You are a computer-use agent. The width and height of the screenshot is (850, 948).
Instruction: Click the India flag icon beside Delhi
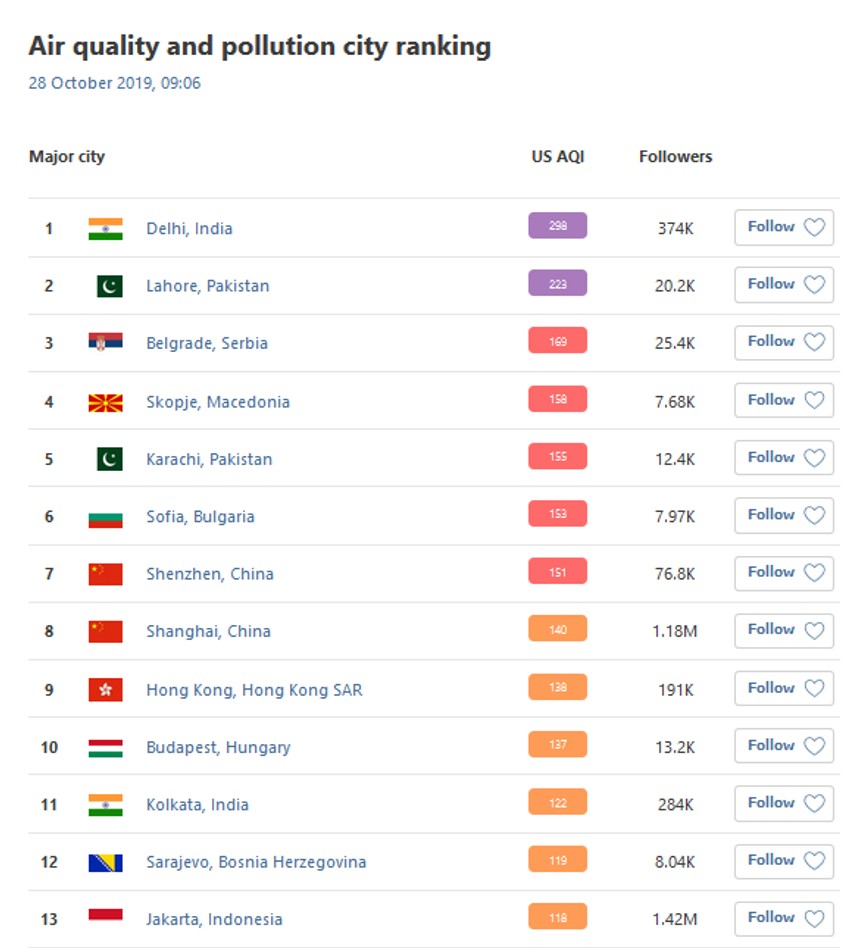tap(105, 229)
